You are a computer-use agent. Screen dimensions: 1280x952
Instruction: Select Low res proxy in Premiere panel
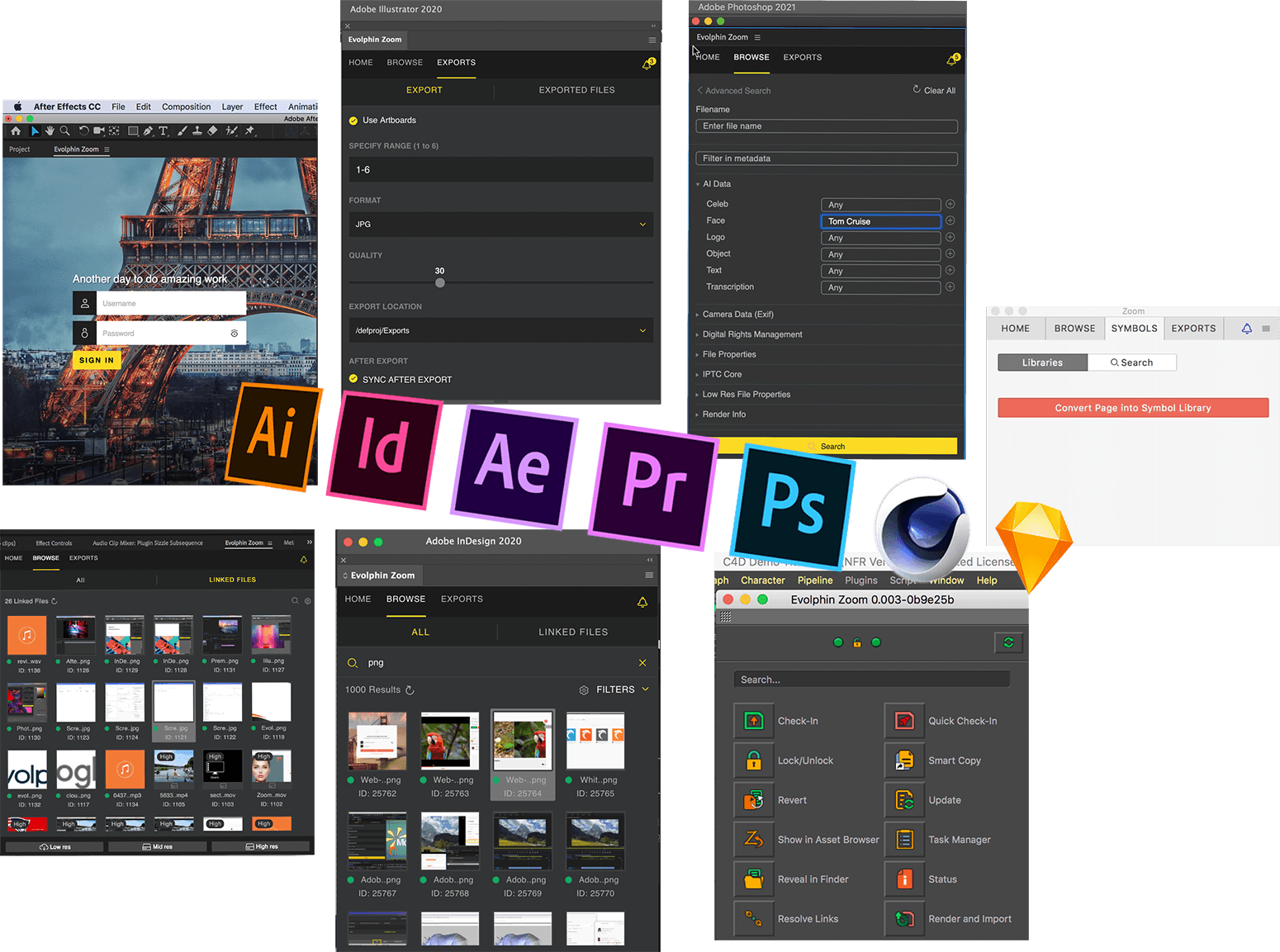pos(55,846)
